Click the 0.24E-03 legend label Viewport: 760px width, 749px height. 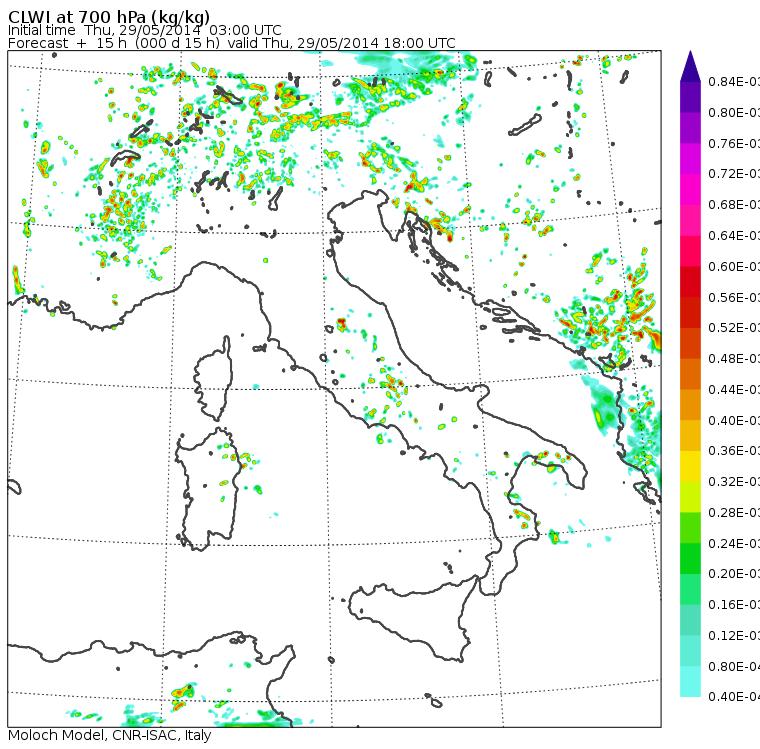pyautogui.click(x=734, y=543)
